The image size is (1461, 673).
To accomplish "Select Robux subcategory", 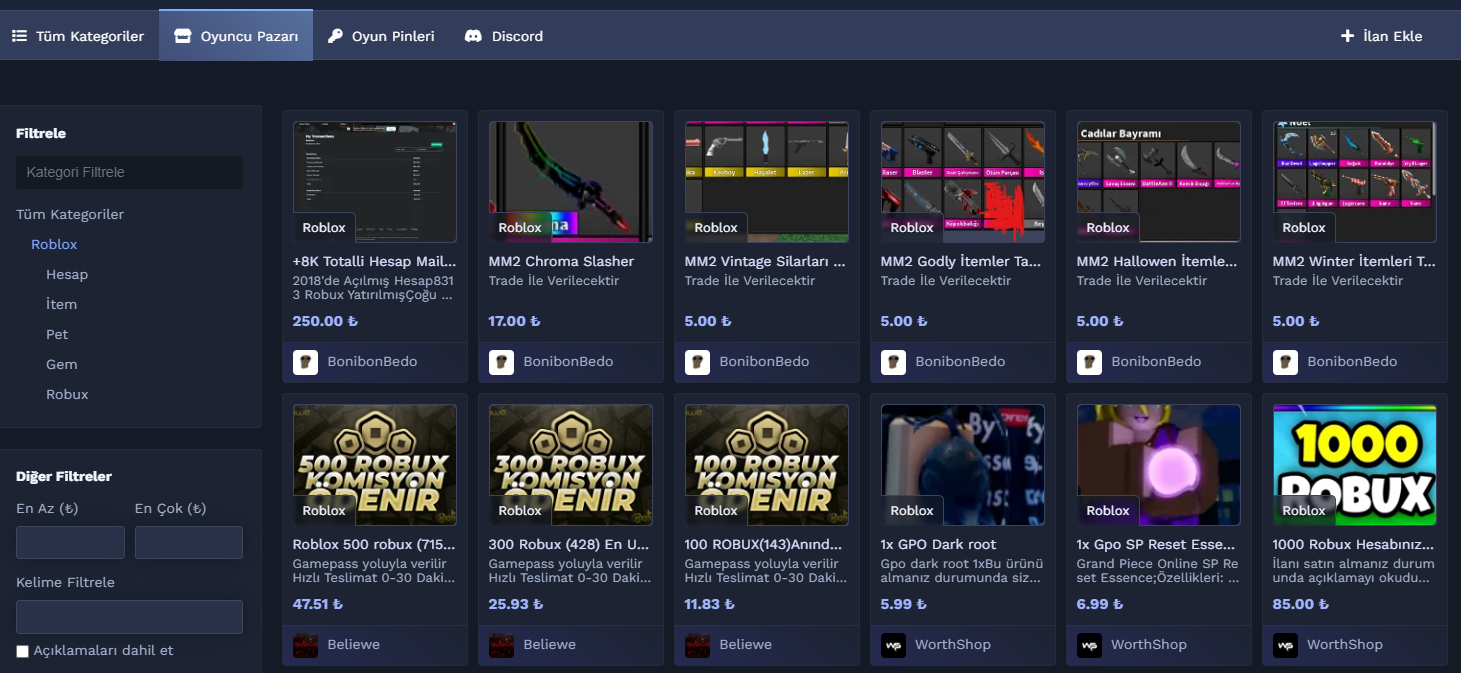I will [67, 394].
